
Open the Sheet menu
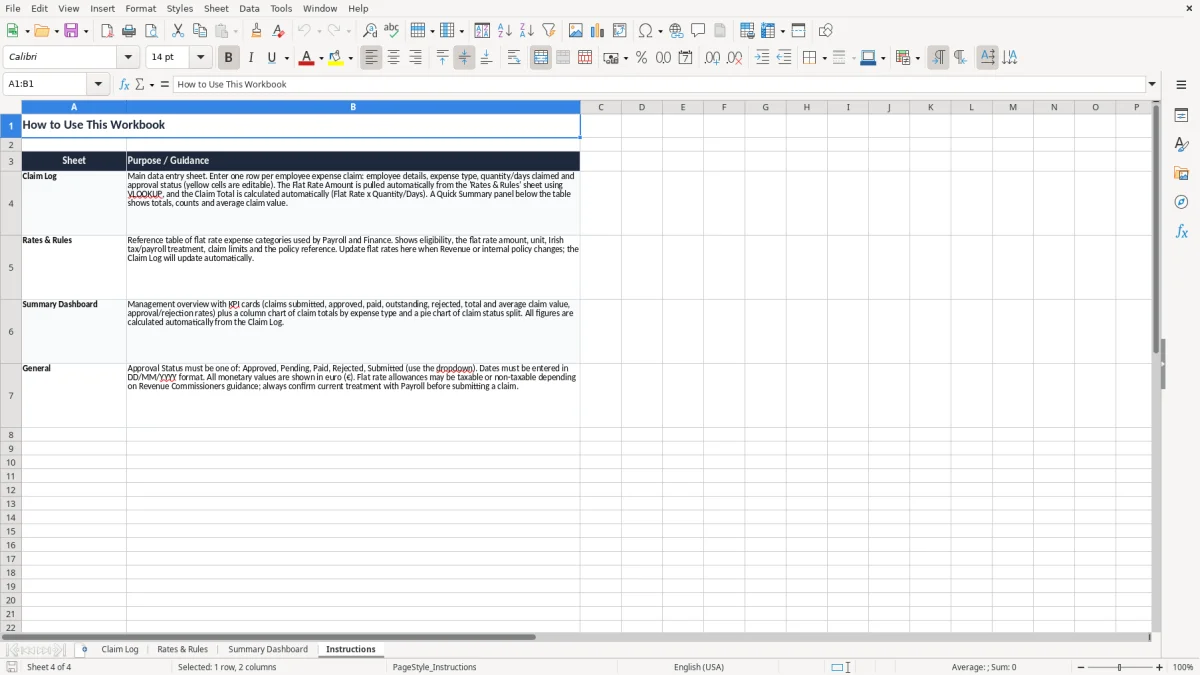[216, 8]
